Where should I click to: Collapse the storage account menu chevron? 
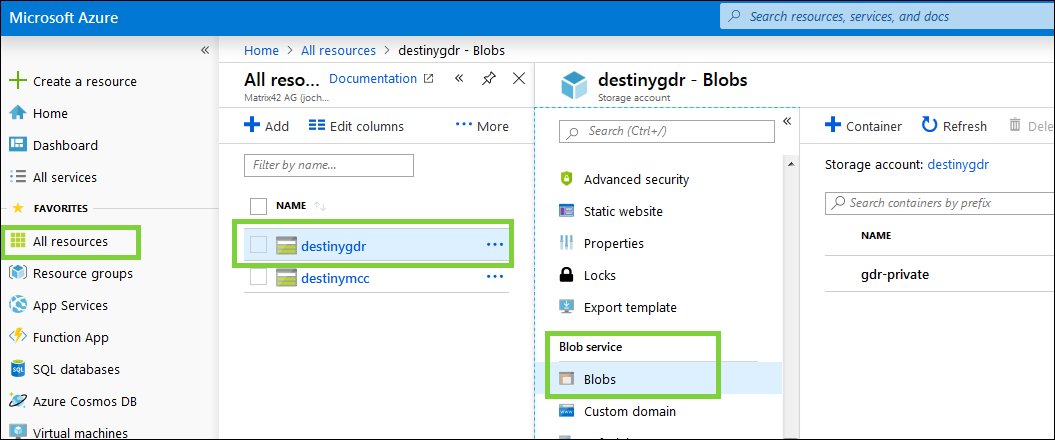(787, 121)
